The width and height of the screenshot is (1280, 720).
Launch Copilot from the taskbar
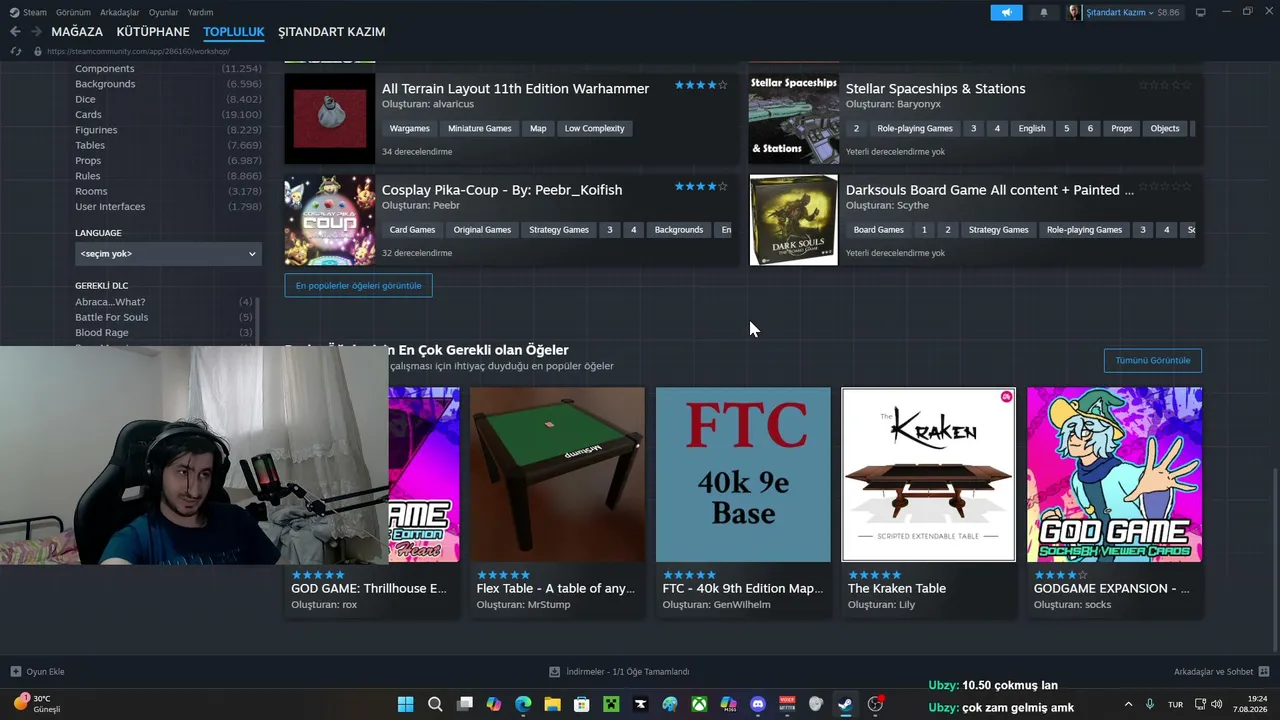click(493, 704)
